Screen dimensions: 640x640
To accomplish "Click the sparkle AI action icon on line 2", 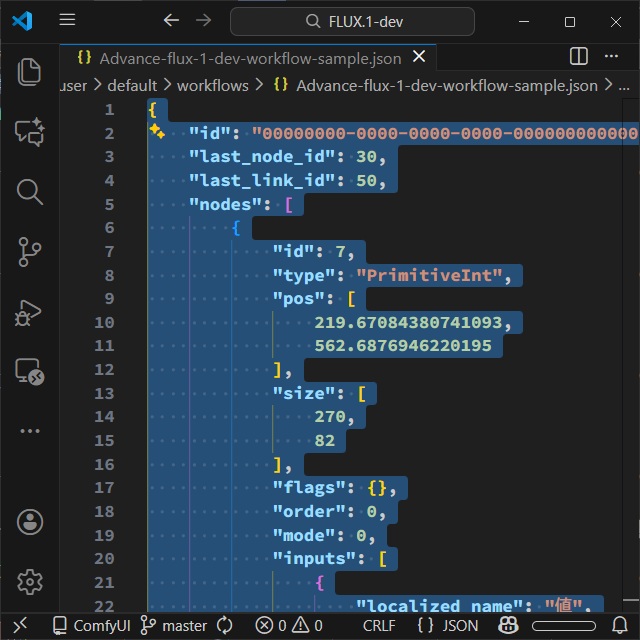I will (157, 131).
